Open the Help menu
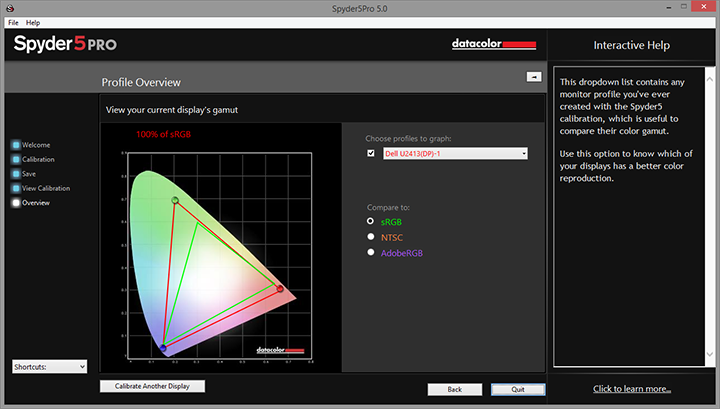 (33, 22)
